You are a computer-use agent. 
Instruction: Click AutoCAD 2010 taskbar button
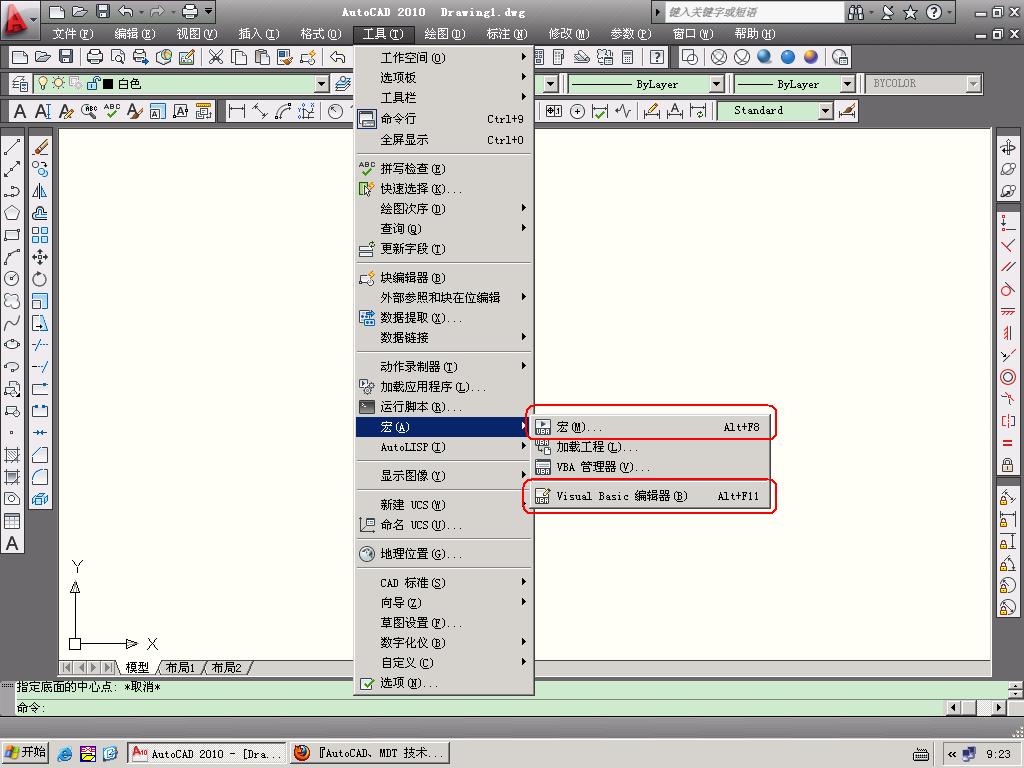[x=207, y=754]
